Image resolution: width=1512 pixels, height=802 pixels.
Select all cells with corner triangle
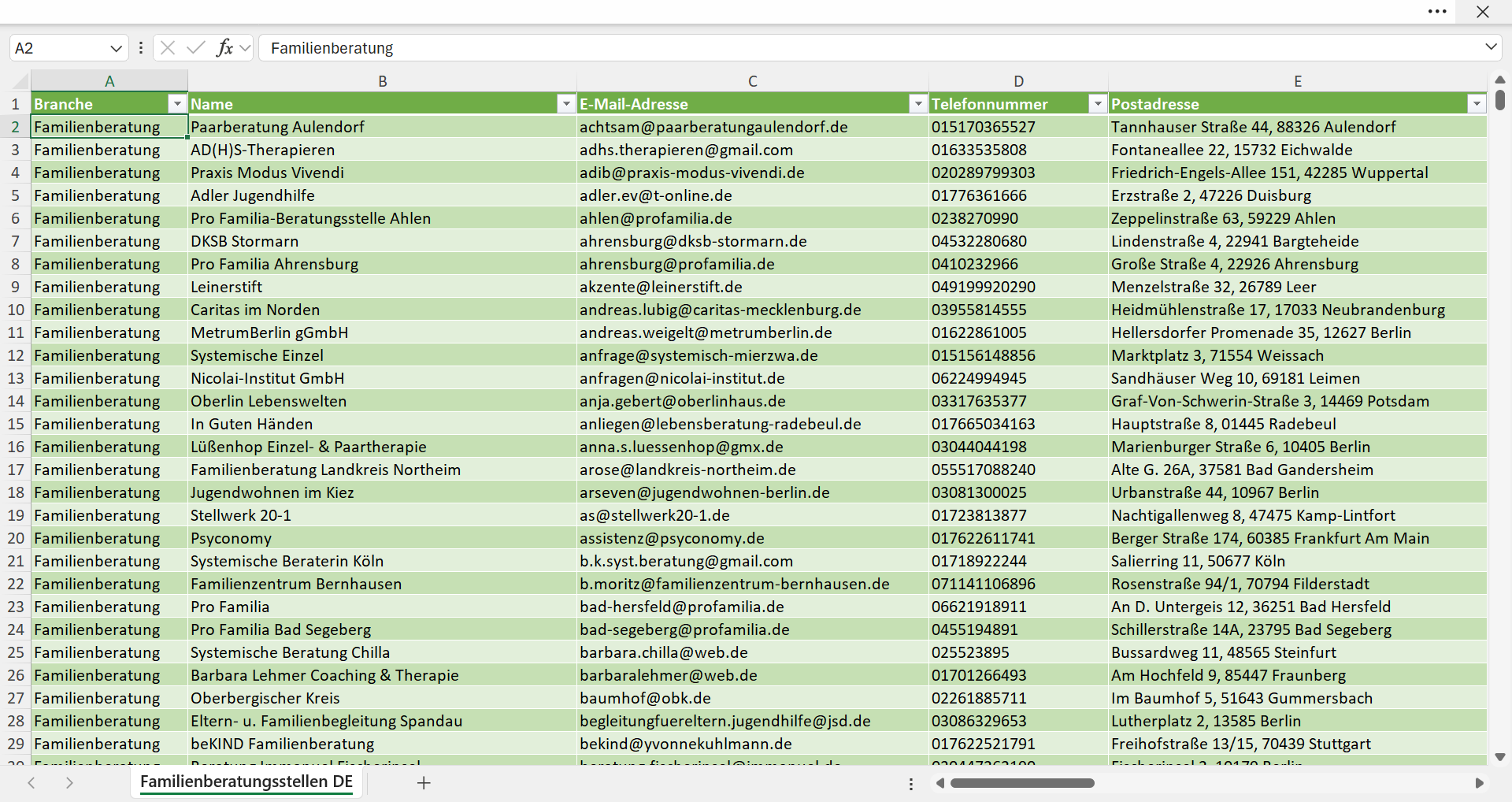tap(20, 81)
